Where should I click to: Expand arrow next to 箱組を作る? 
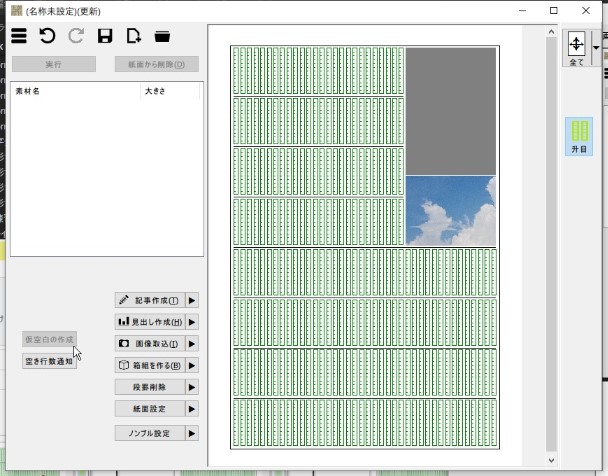pyautogui.click(x=192, y=366)
